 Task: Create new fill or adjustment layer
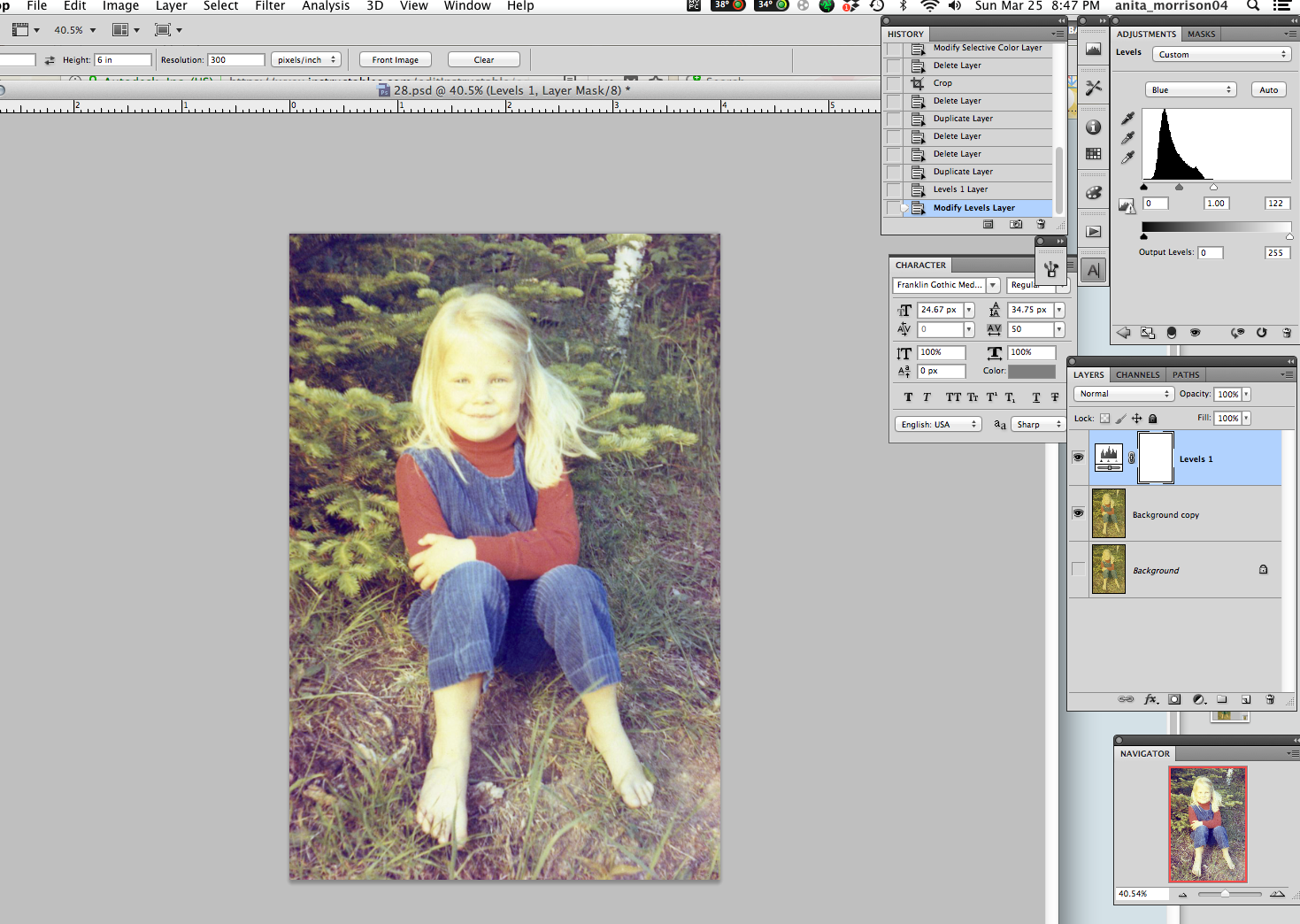[x=1199, y=699]
